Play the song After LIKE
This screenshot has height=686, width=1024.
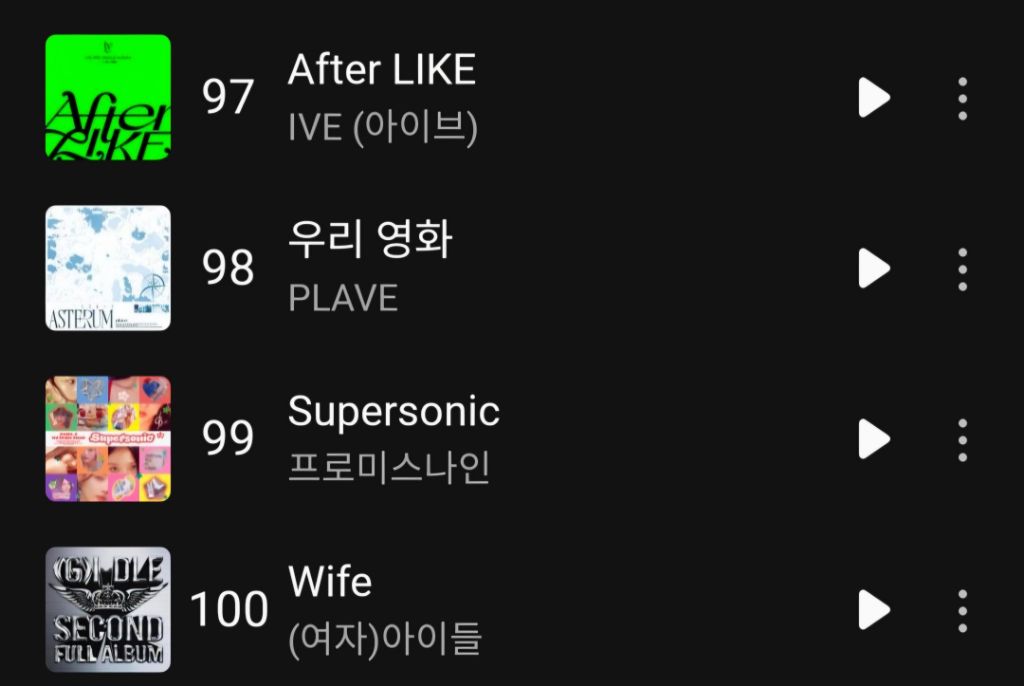pyautogui.click(x=875, y=97)
